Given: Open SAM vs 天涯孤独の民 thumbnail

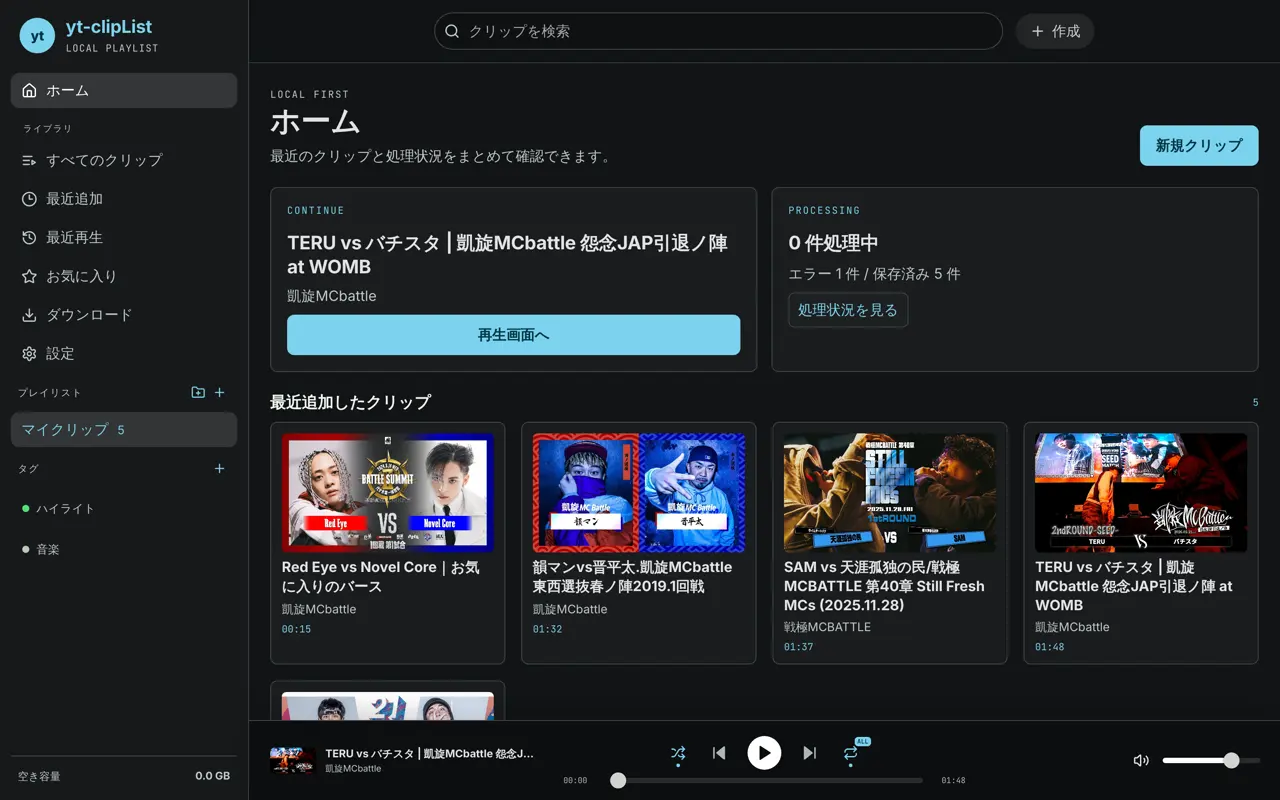Looking at the screenshot, I should pos(890,493).
